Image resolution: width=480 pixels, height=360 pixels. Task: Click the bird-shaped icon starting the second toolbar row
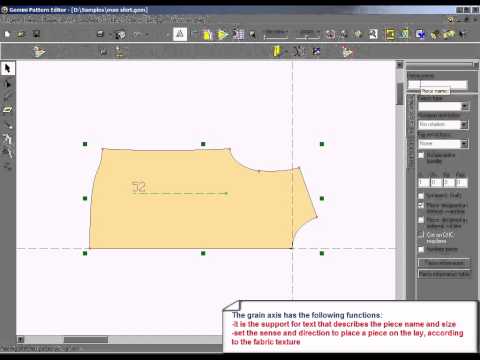39,52
